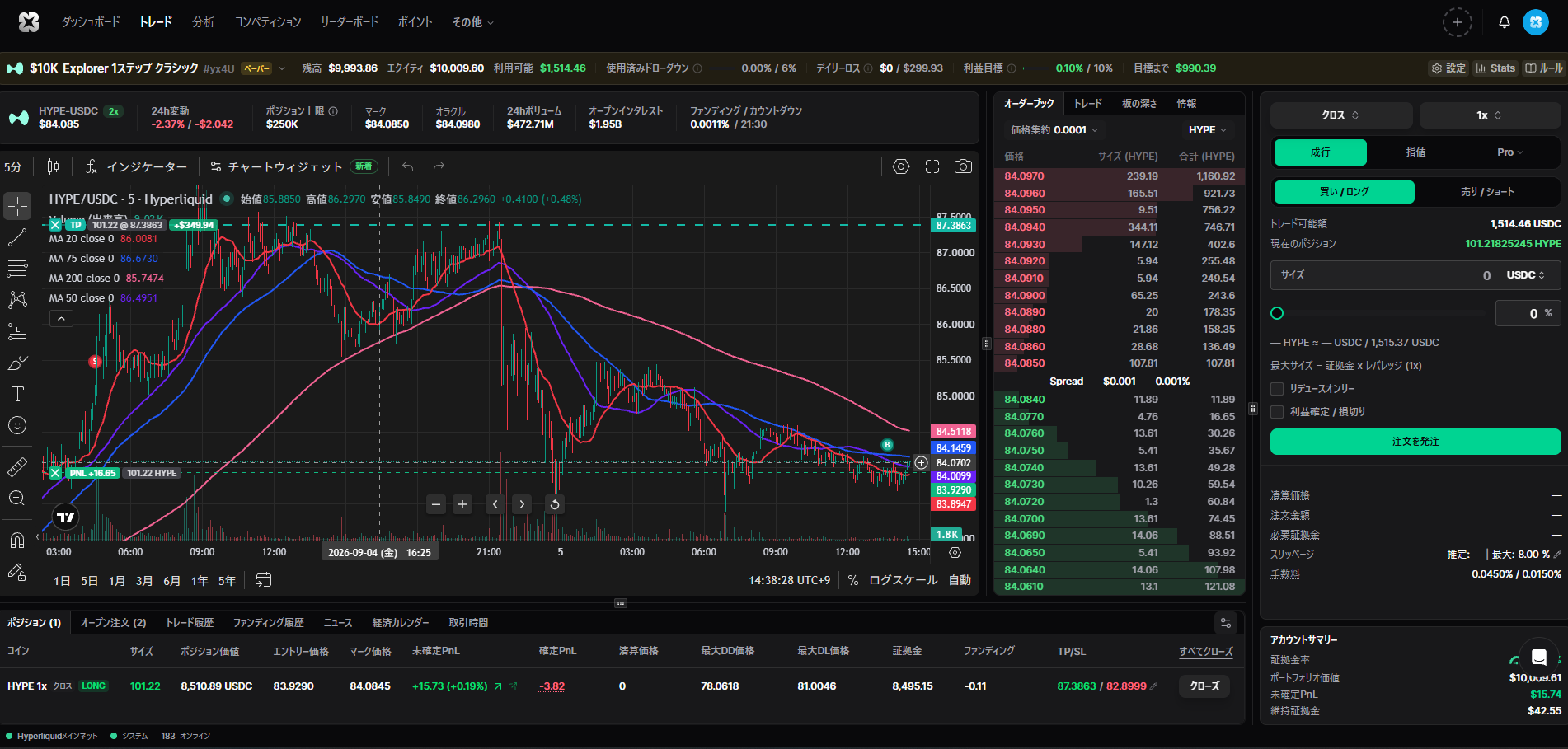Take a chart snapshot with camera icon

tap(963, 166)
